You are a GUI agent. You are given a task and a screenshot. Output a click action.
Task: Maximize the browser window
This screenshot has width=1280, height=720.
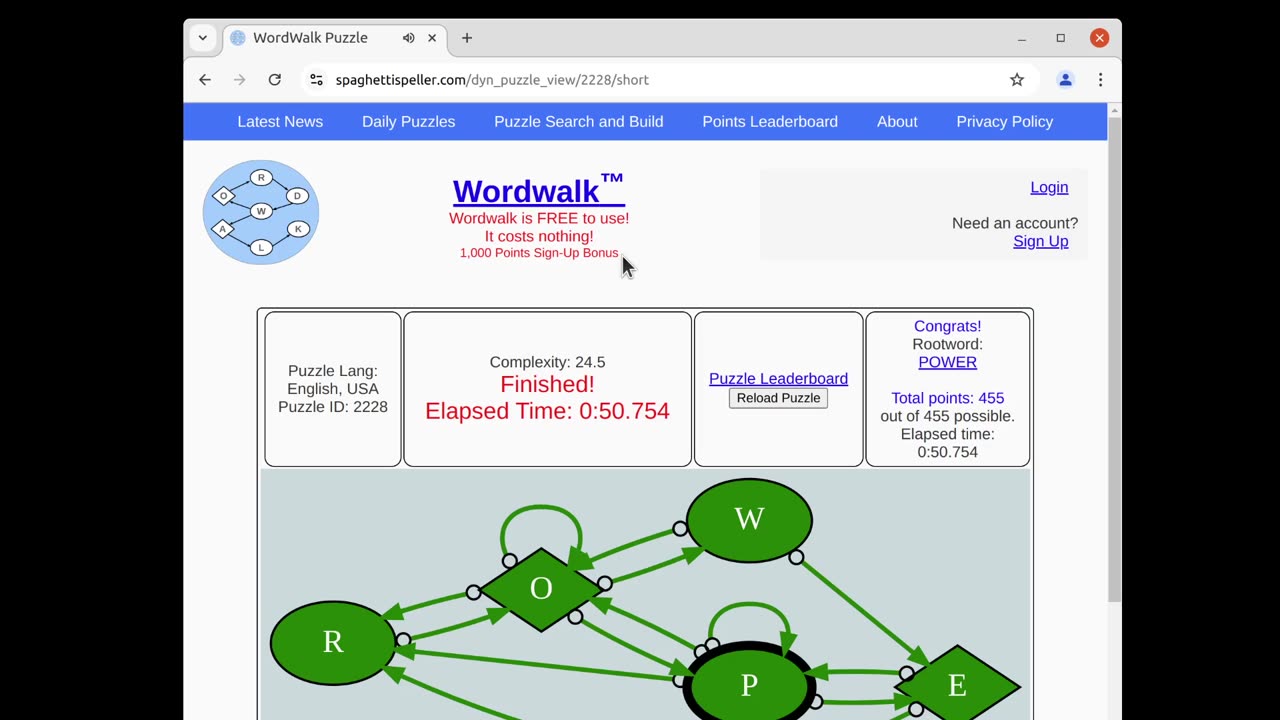pos(1061,38)
